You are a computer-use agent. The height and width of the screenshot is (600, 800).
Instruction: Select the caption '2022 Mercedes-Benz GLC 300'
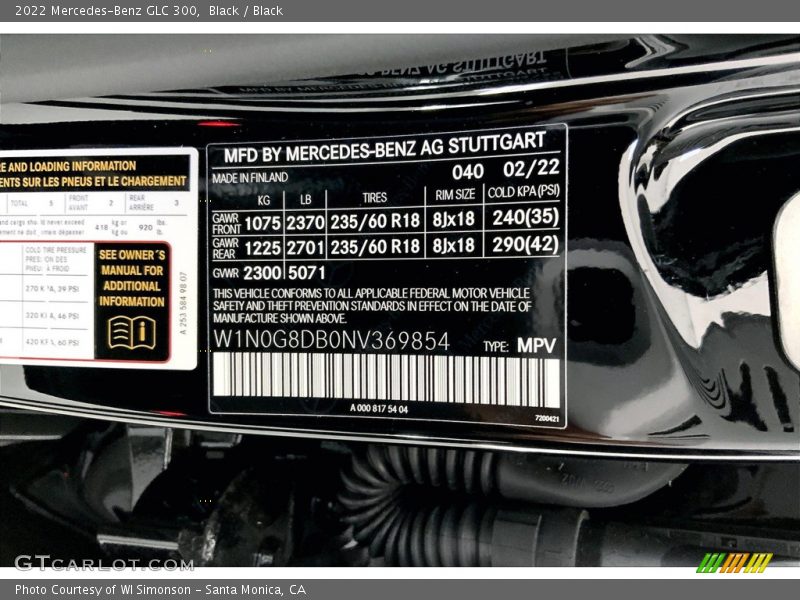[x=107, y=11]
